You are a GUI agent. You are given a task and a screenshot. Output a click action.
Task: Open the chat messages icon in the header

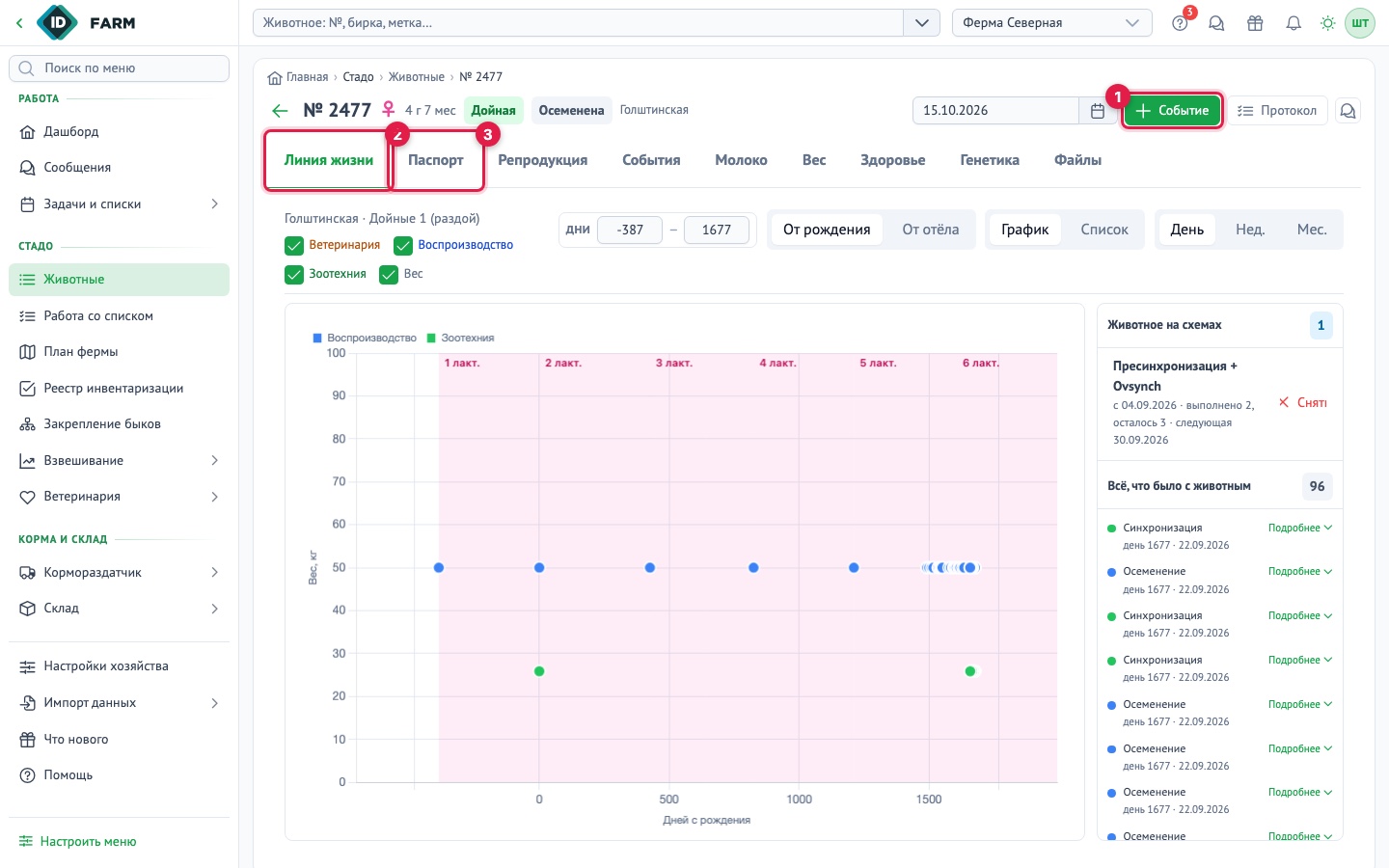pyautogui.click(x=1216, y=23)
